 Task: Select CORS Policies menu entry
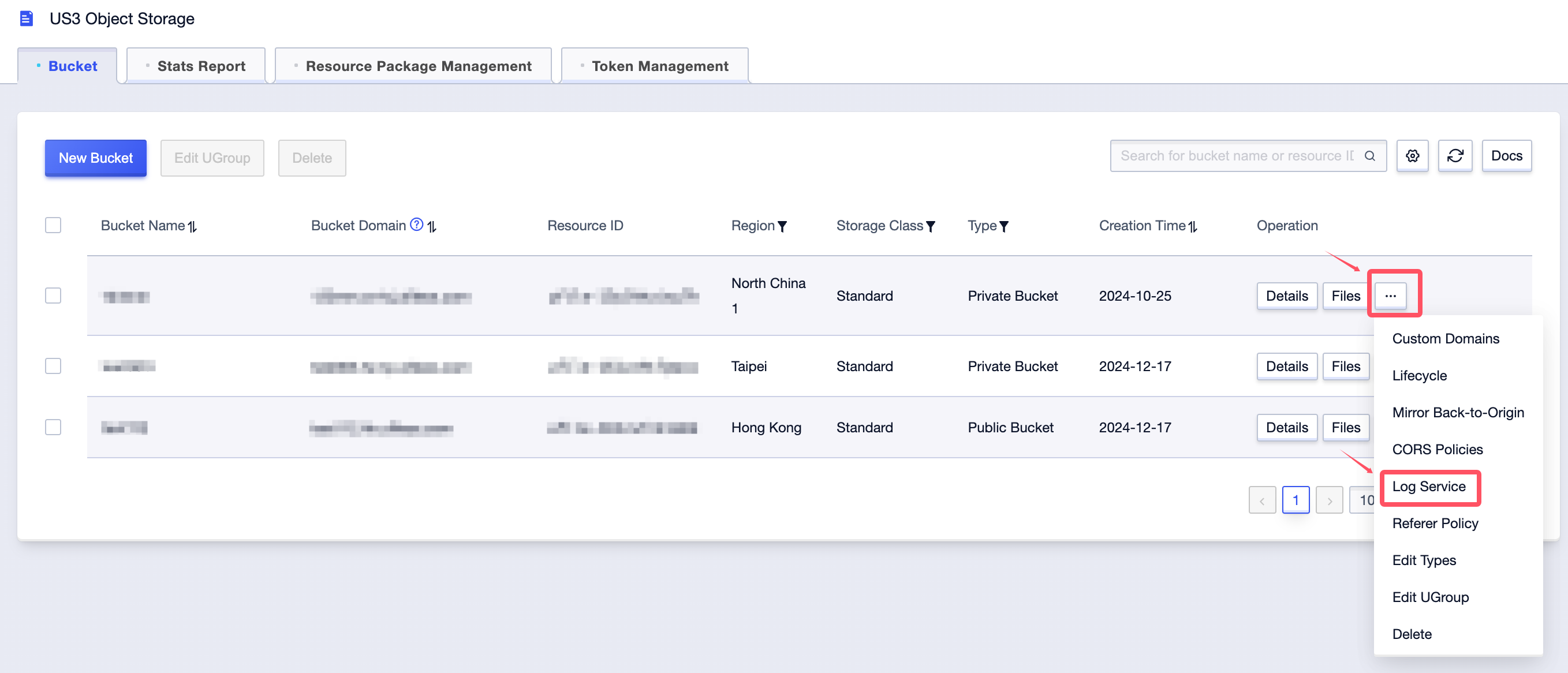1438,449
